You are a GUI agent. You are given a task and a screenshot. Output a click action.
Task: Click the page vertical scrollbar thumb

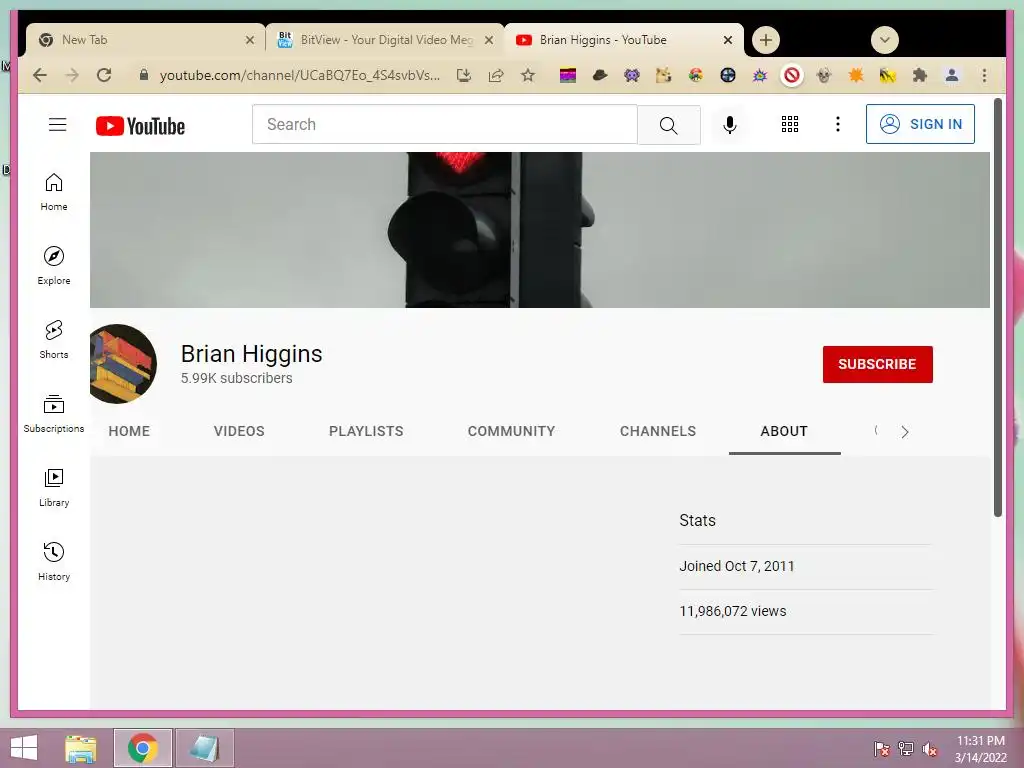[x=997, y=307]
